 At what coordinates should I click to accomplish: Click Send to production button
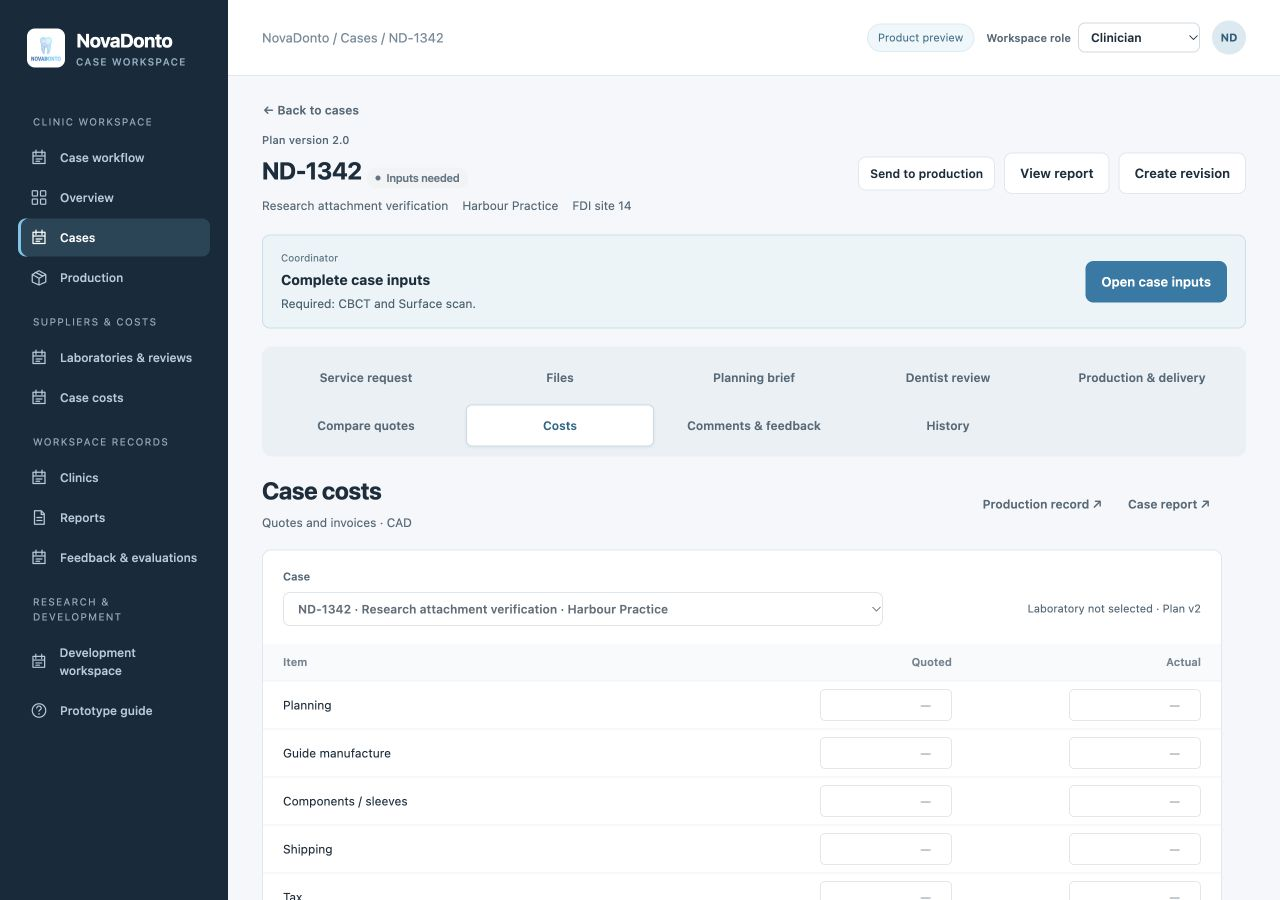[x=926, y=173]
